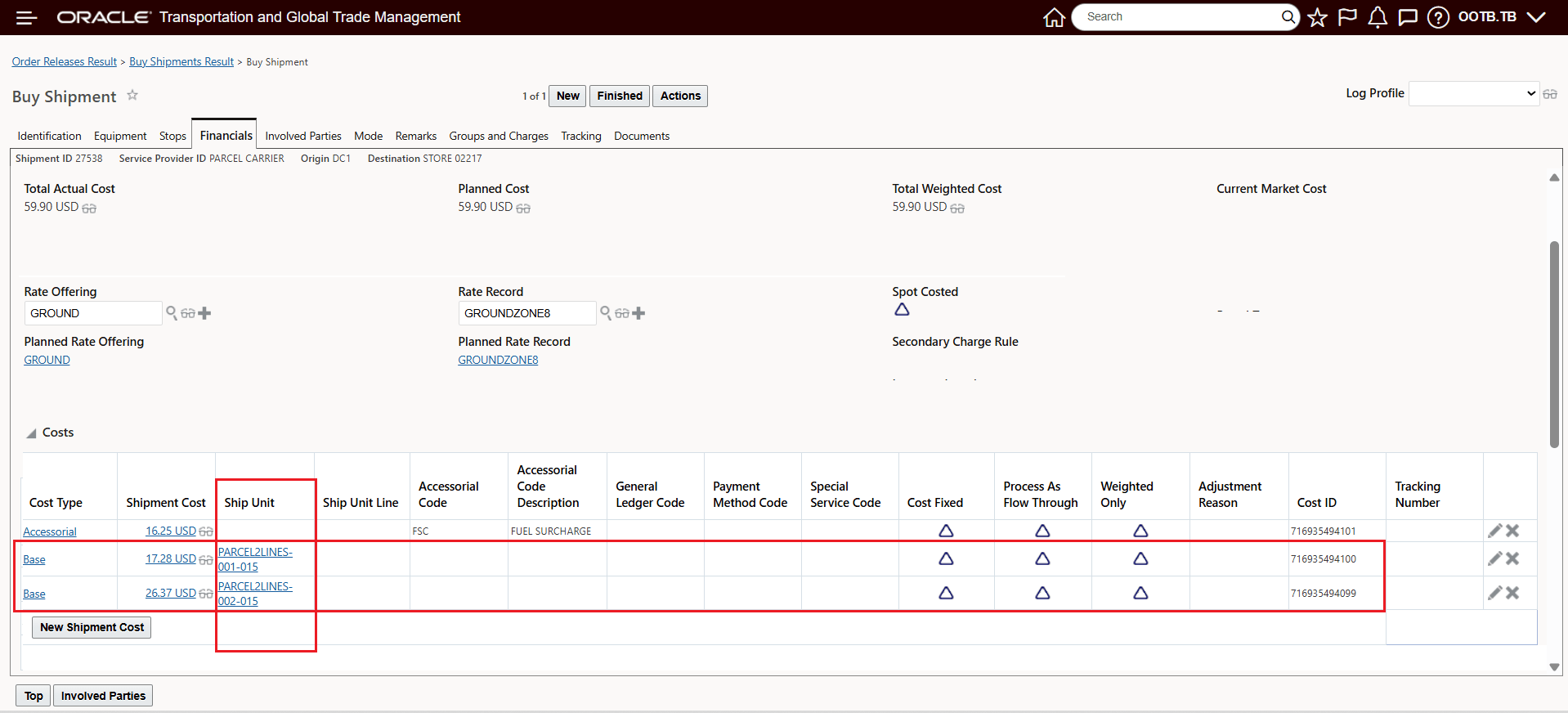Select the Mode tab
The image size is (1568, 713).
(368, 136)
